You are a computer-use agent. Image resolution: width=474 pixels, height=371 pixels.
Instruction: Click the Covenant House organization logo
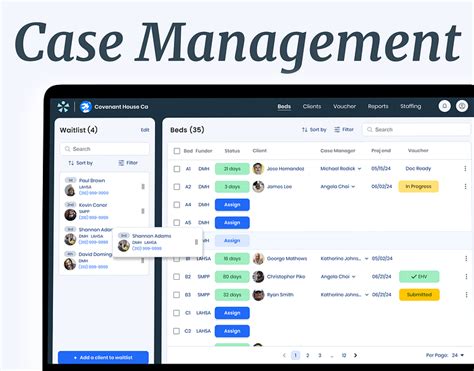click(86, 107)
